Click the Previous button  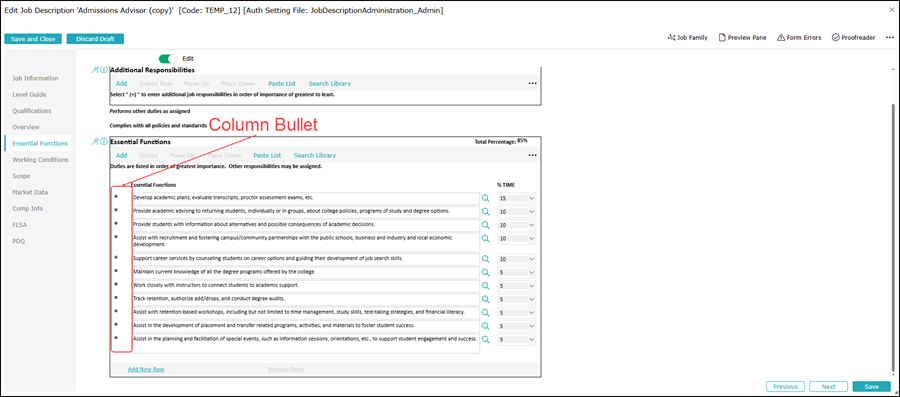[785, 387]
